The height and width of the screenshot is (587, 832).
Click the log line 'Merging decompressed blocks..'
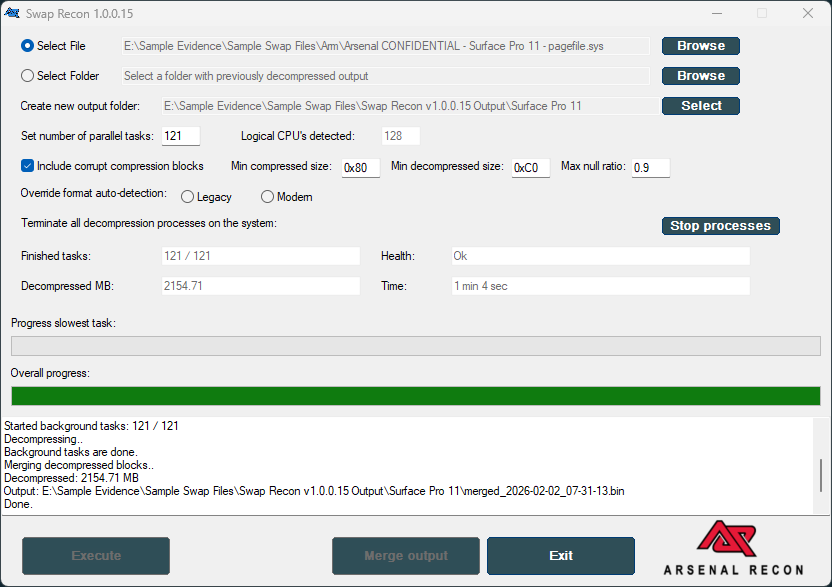click(x=79, y=465)
